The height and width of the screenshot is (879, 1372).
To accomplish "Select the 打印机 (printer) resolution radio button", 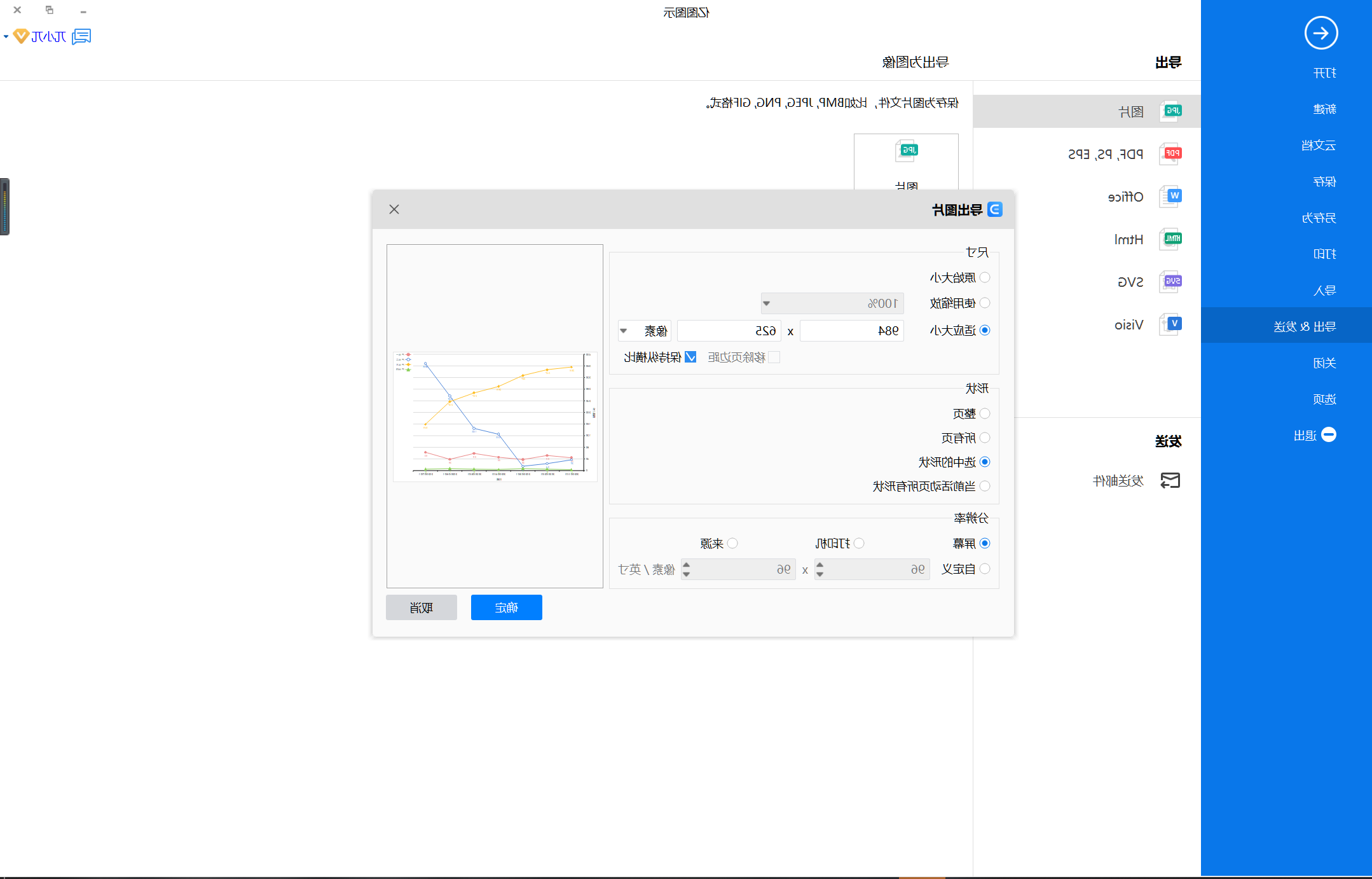I will [859, 543].
